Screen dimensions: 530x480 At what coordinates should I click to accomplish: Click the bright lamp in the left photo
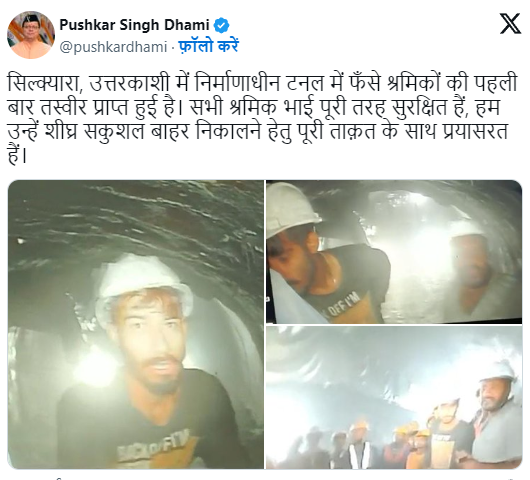click(96, 369)
